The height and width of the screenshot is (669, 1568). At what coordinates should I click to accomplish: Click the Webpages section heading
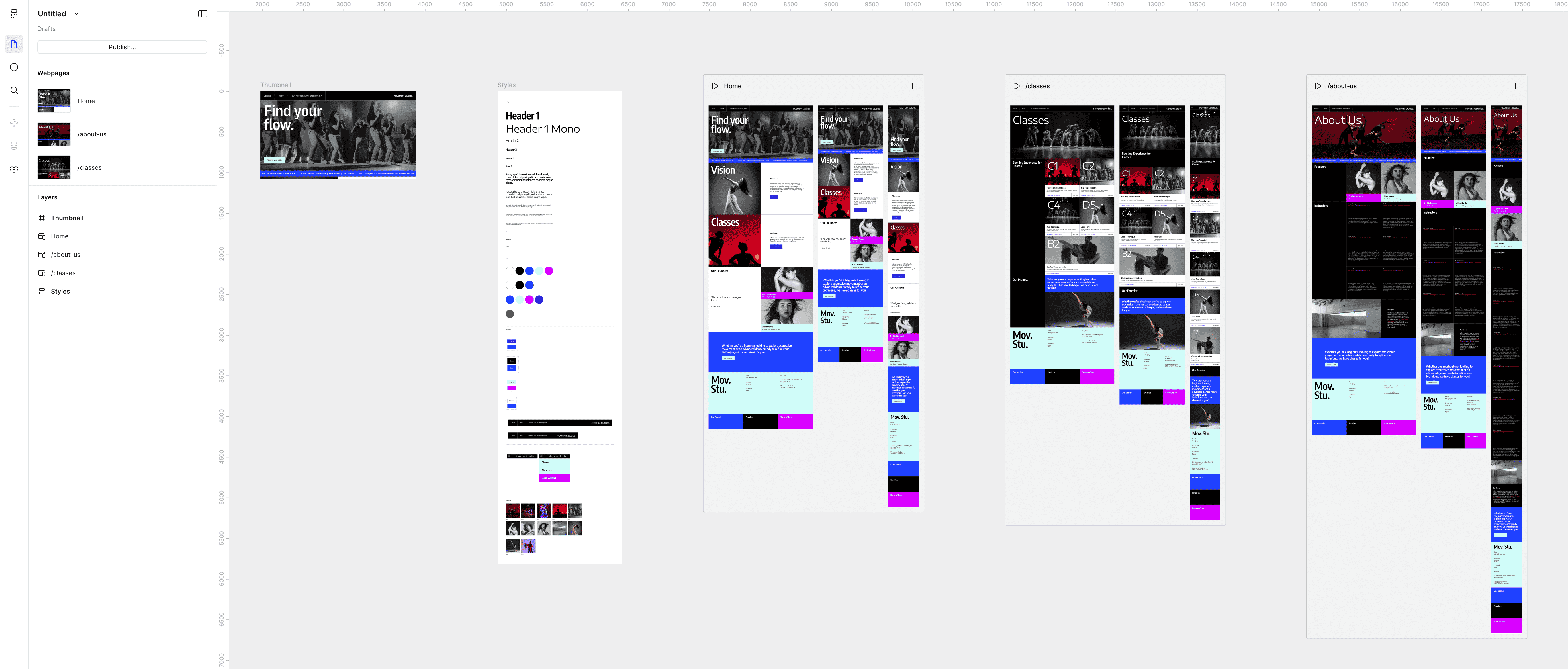54,73
